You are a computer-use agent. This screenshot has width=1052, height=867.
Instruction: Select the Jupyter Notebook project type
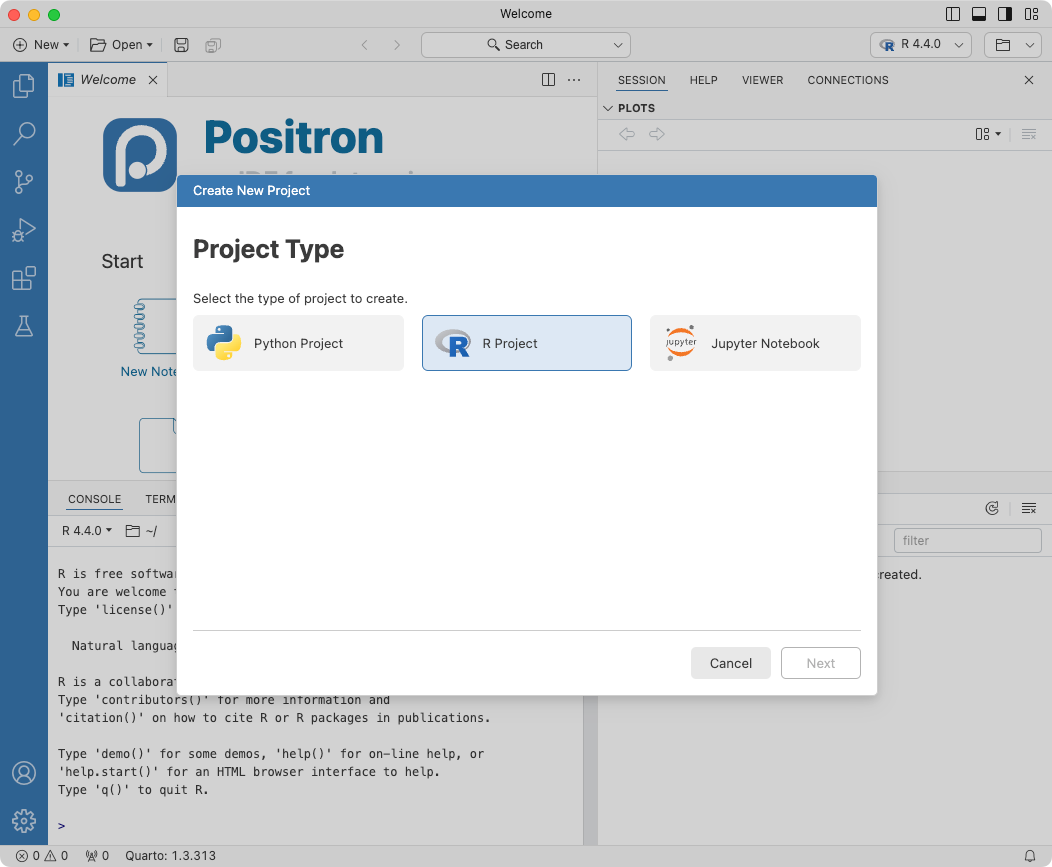(x=755, y=343)
